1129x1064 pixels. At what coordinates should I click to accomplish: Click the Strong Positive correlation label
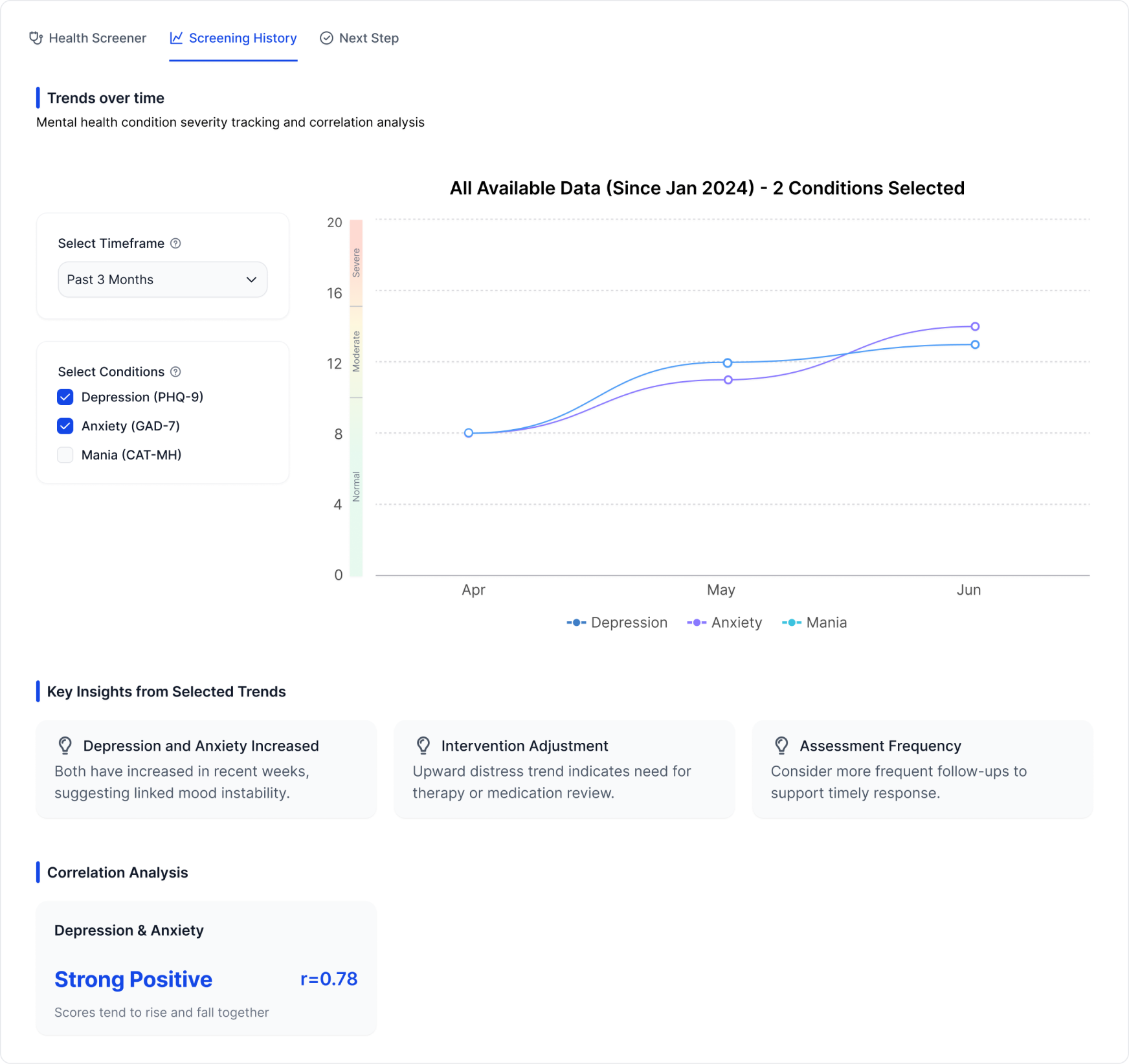(133, 979)
